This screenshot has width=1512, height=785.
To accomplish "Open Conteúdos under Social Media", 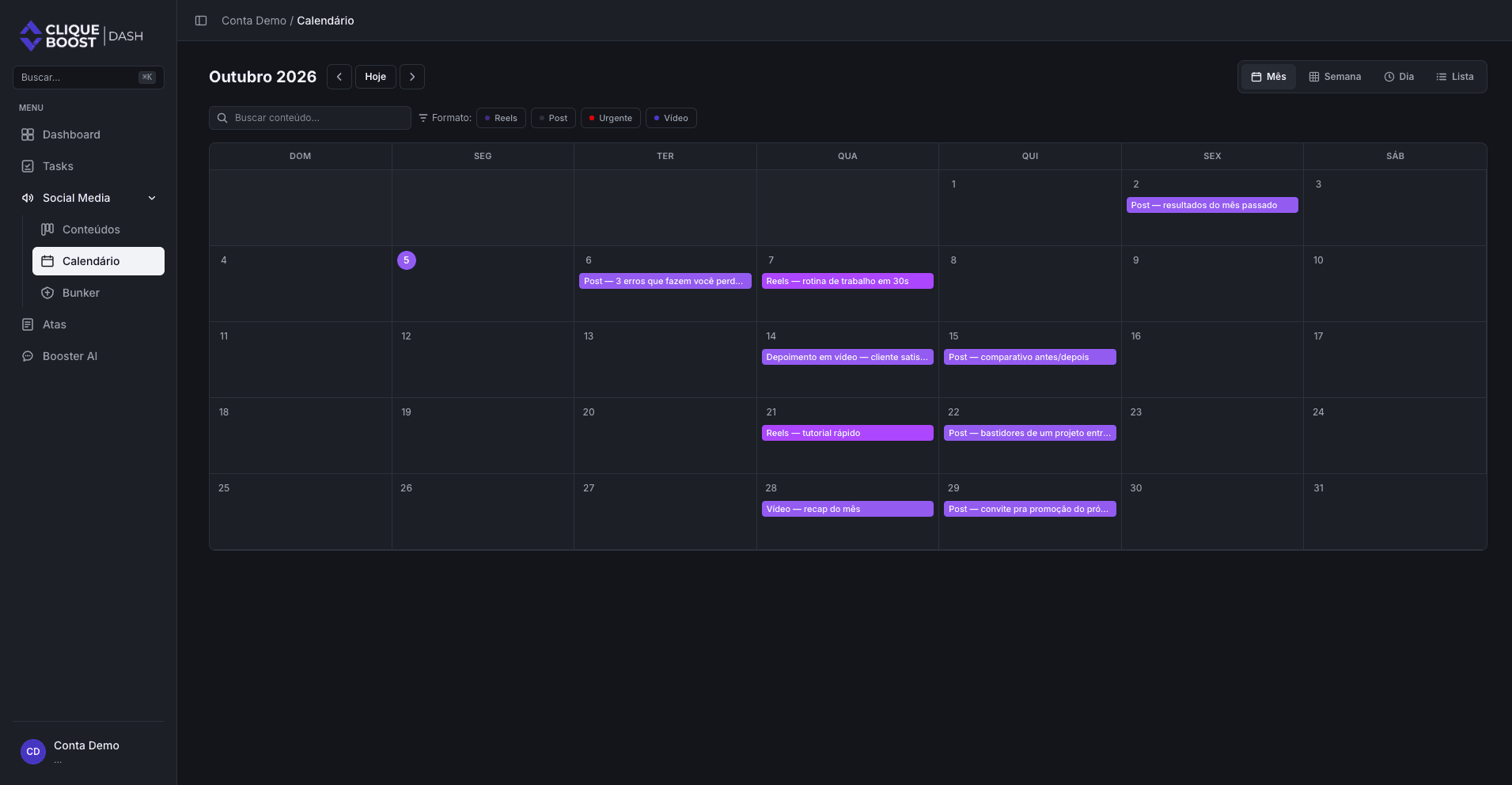I will (x=98, y=229).
